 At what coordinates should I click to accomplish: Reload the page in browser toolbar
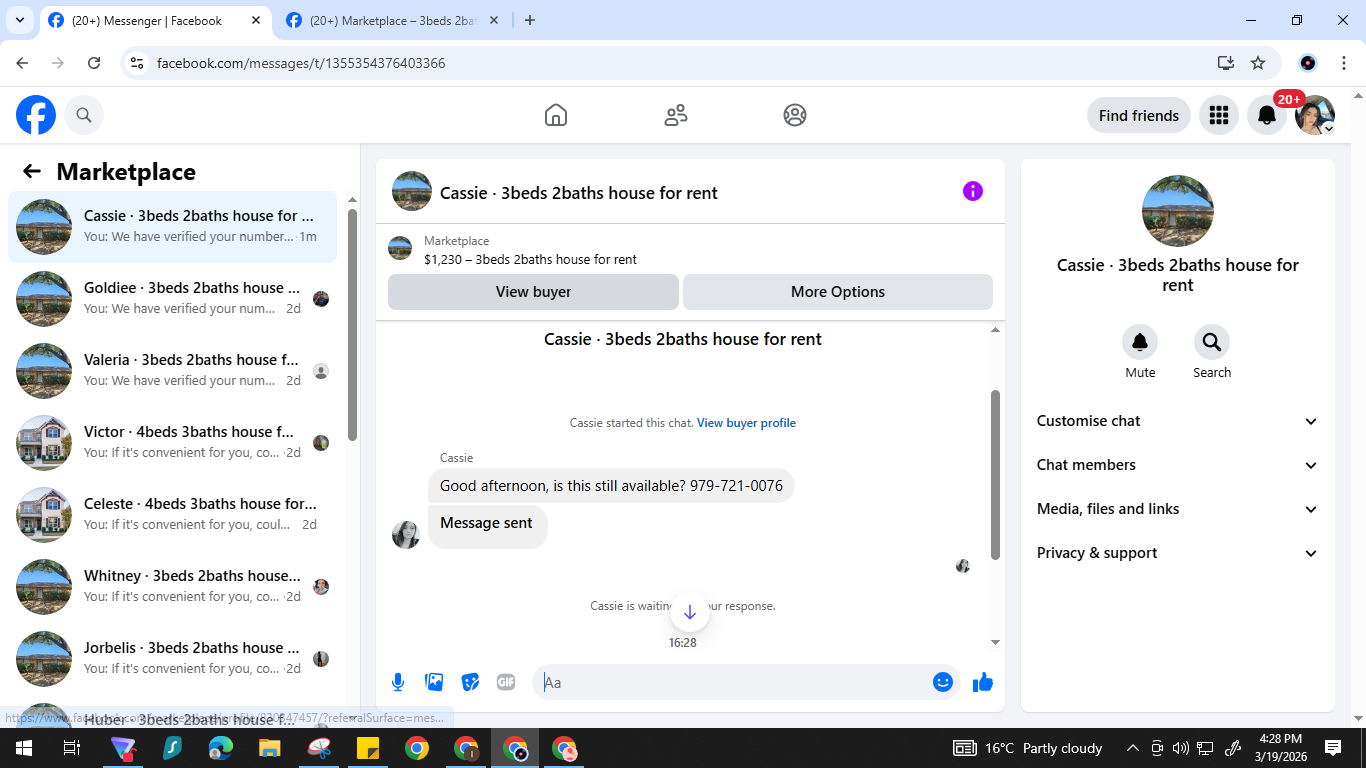tap(94, 63)
